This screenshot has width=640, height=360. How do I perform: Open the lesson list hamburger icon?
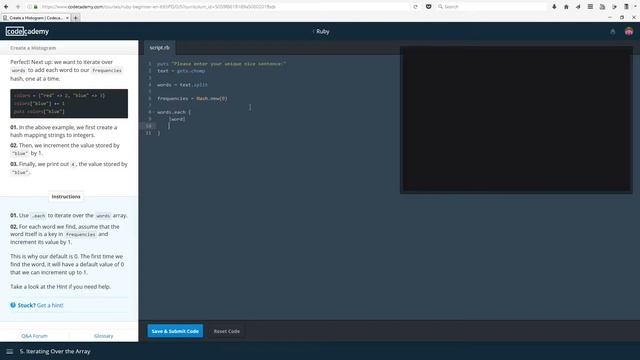point(9,351)
